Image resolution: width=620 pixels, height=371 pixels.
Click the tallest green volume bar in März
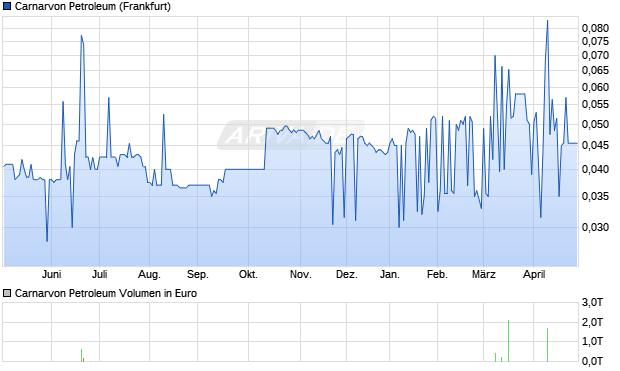point(508,341)
